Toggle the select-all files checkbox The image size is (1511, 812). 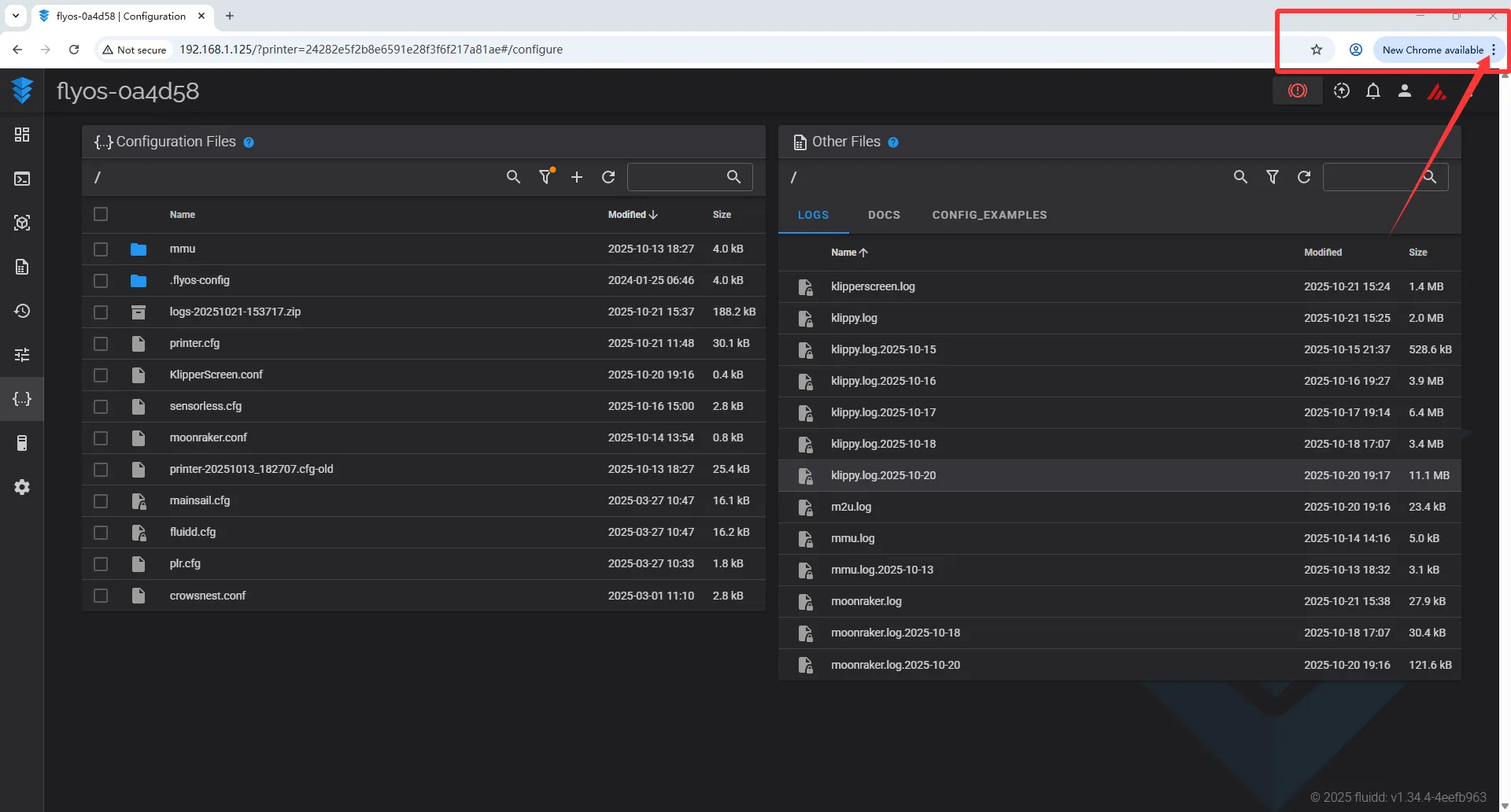coord(101,214)
